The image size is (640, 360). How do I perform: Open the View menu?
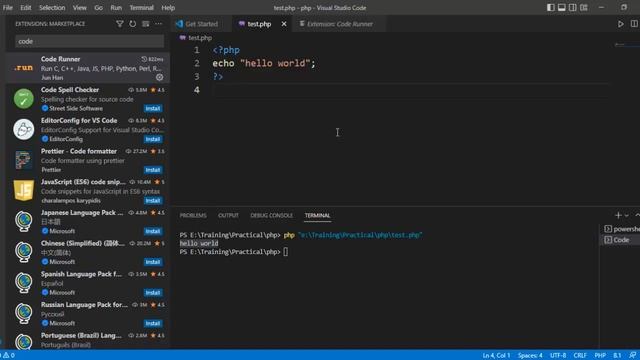(79, 7)
